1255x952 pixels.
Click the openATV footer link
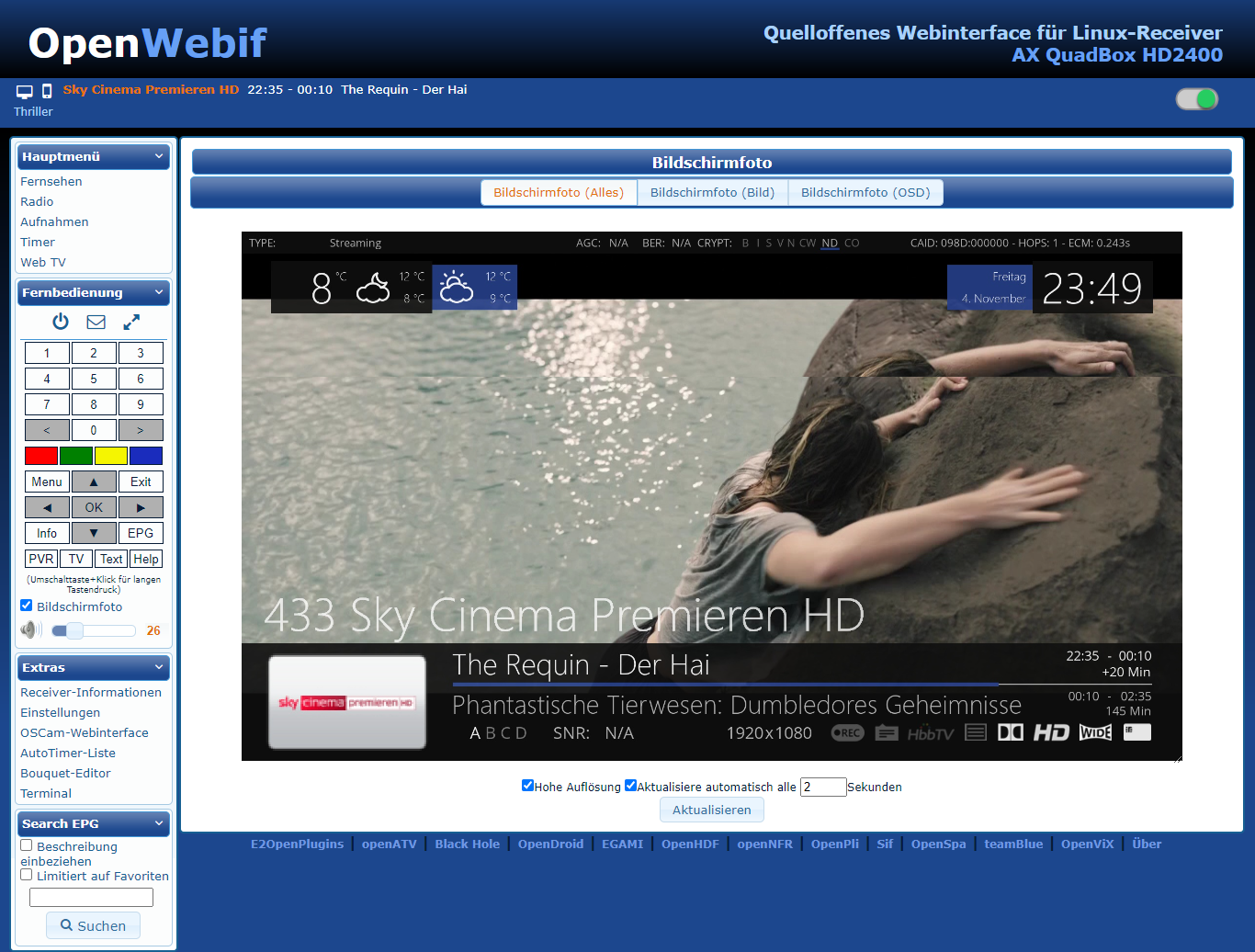click(390, 844)
